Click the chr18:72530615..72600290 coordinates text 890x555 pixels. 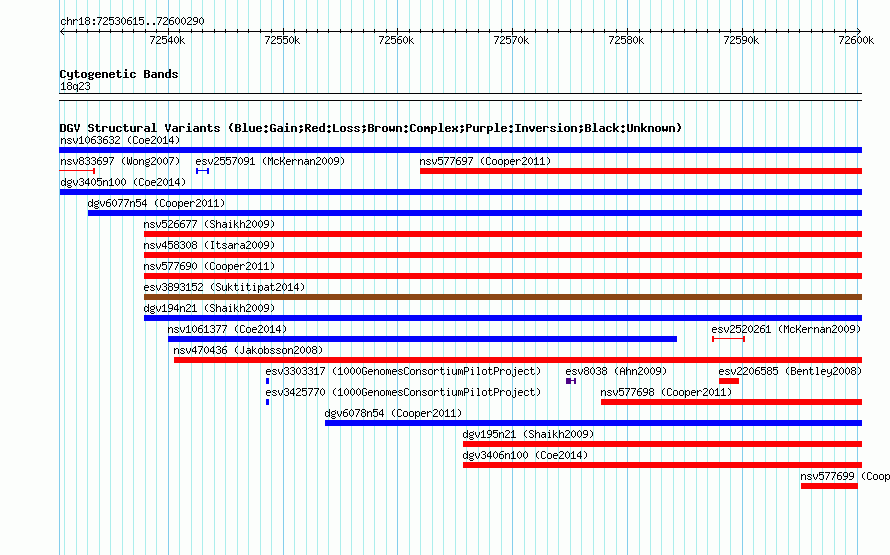click(x=132, y=21)
